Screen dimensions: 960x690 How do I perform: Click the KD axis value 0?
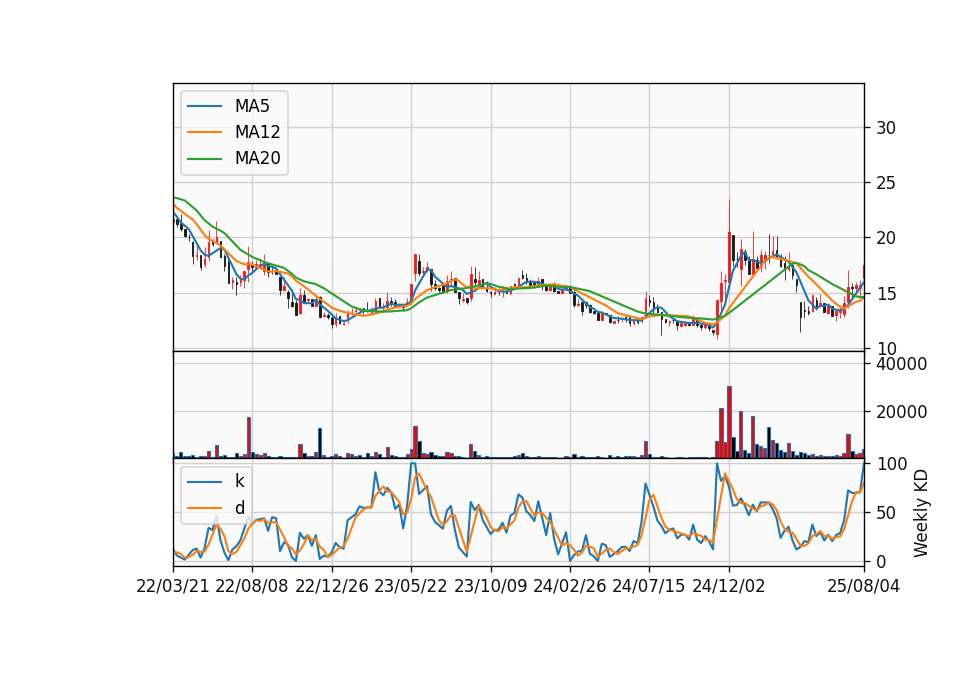coord(881,561)
